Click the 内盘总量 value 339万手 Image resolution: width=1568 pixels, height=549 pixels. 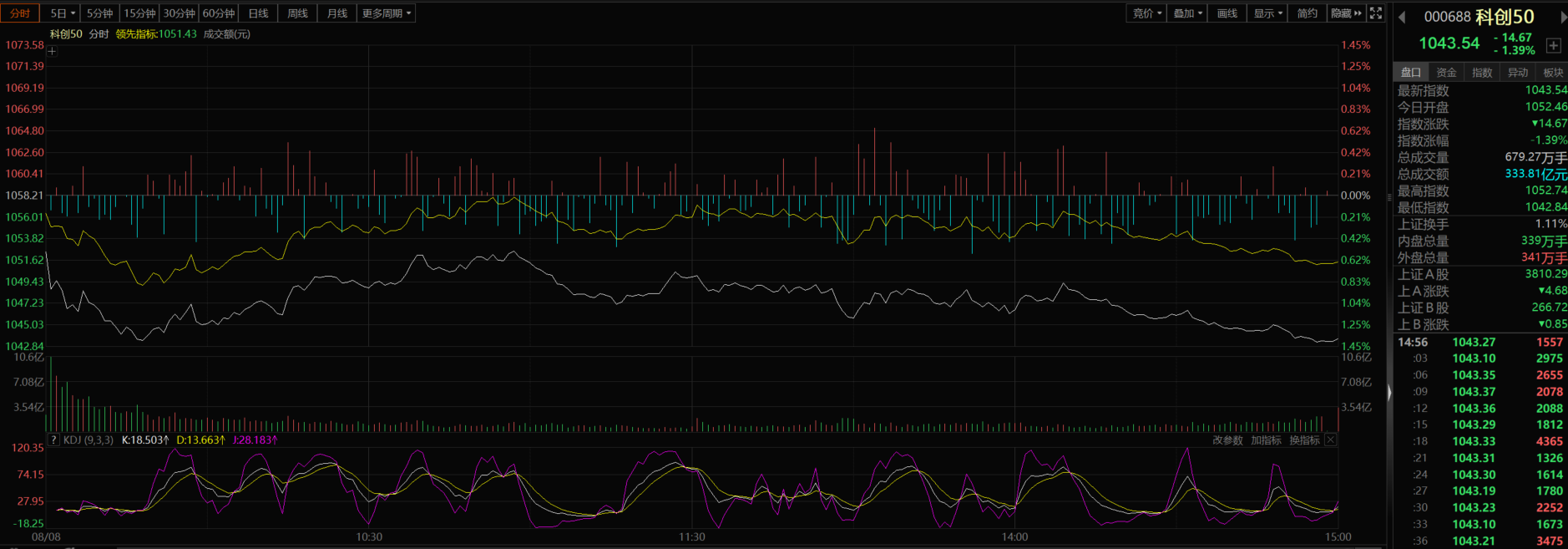click(1545, 241)
